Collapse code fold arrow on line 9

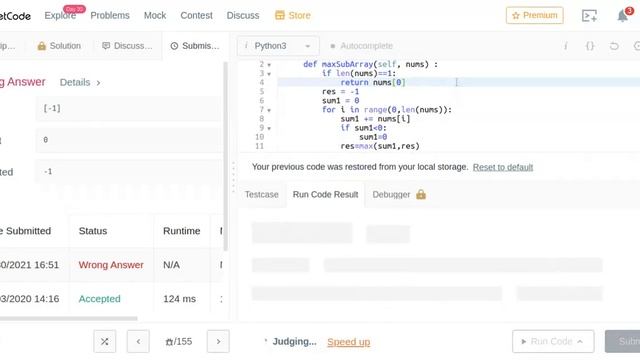269,128
